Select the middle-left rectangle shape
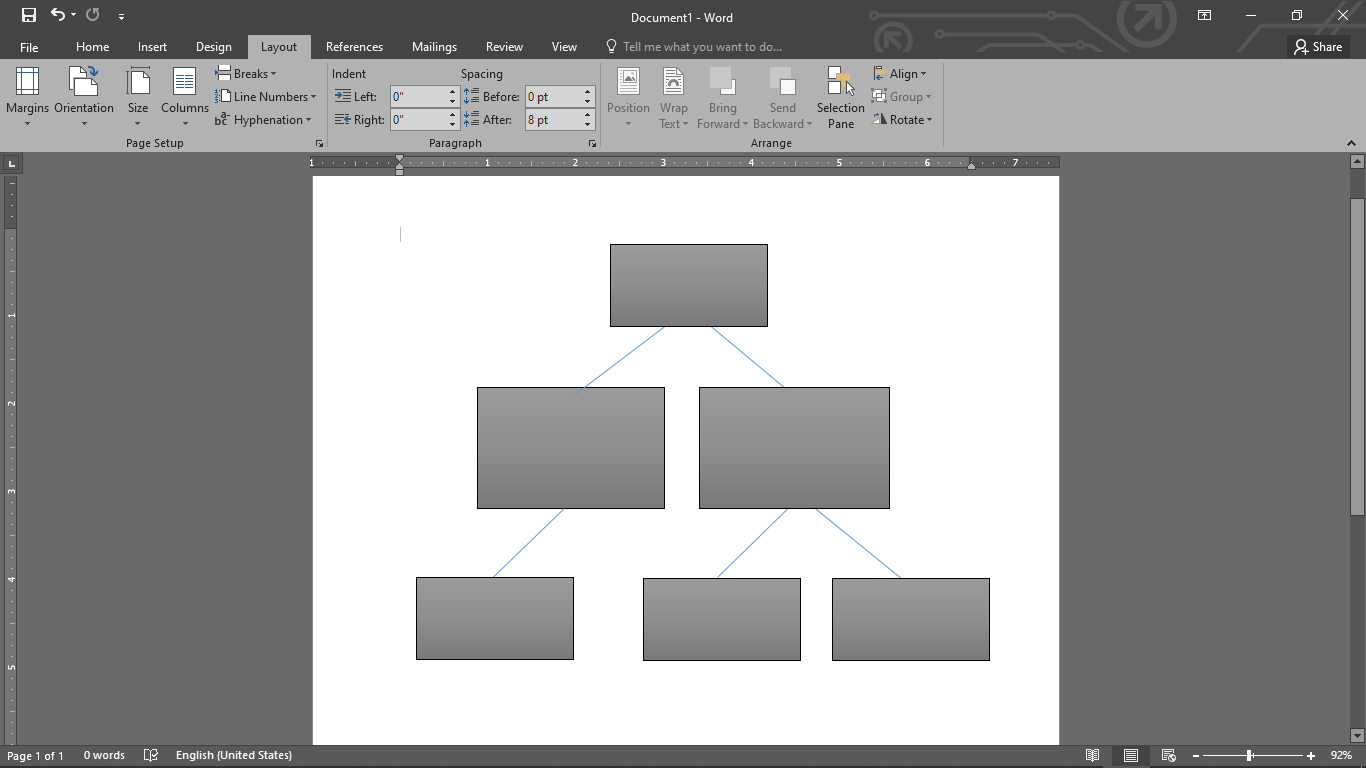This screenshot has width=1366, height=768. (571, 448)
